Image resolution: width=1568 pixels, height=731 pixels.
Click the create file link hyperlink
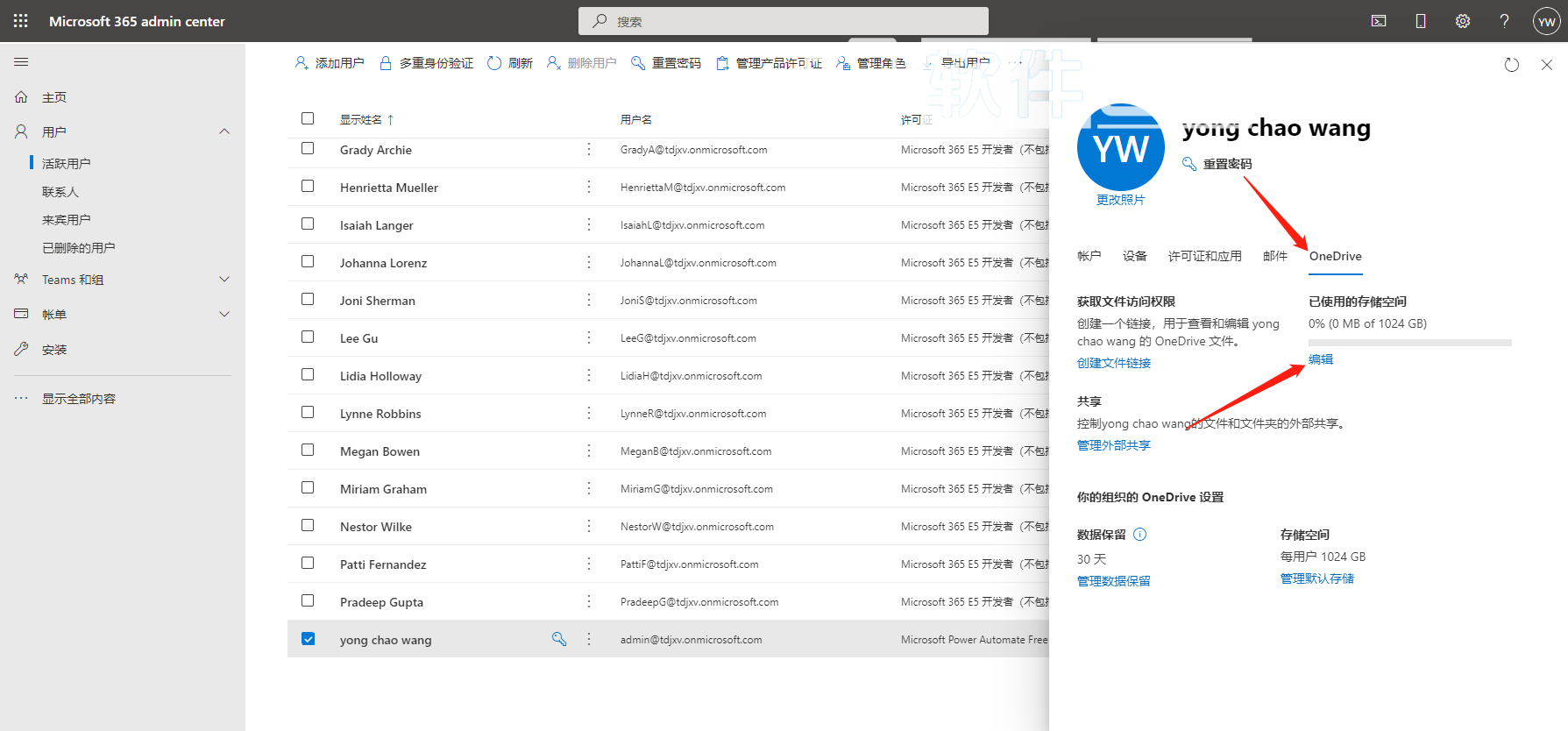pyautogui.click(x=1113, y=363)
